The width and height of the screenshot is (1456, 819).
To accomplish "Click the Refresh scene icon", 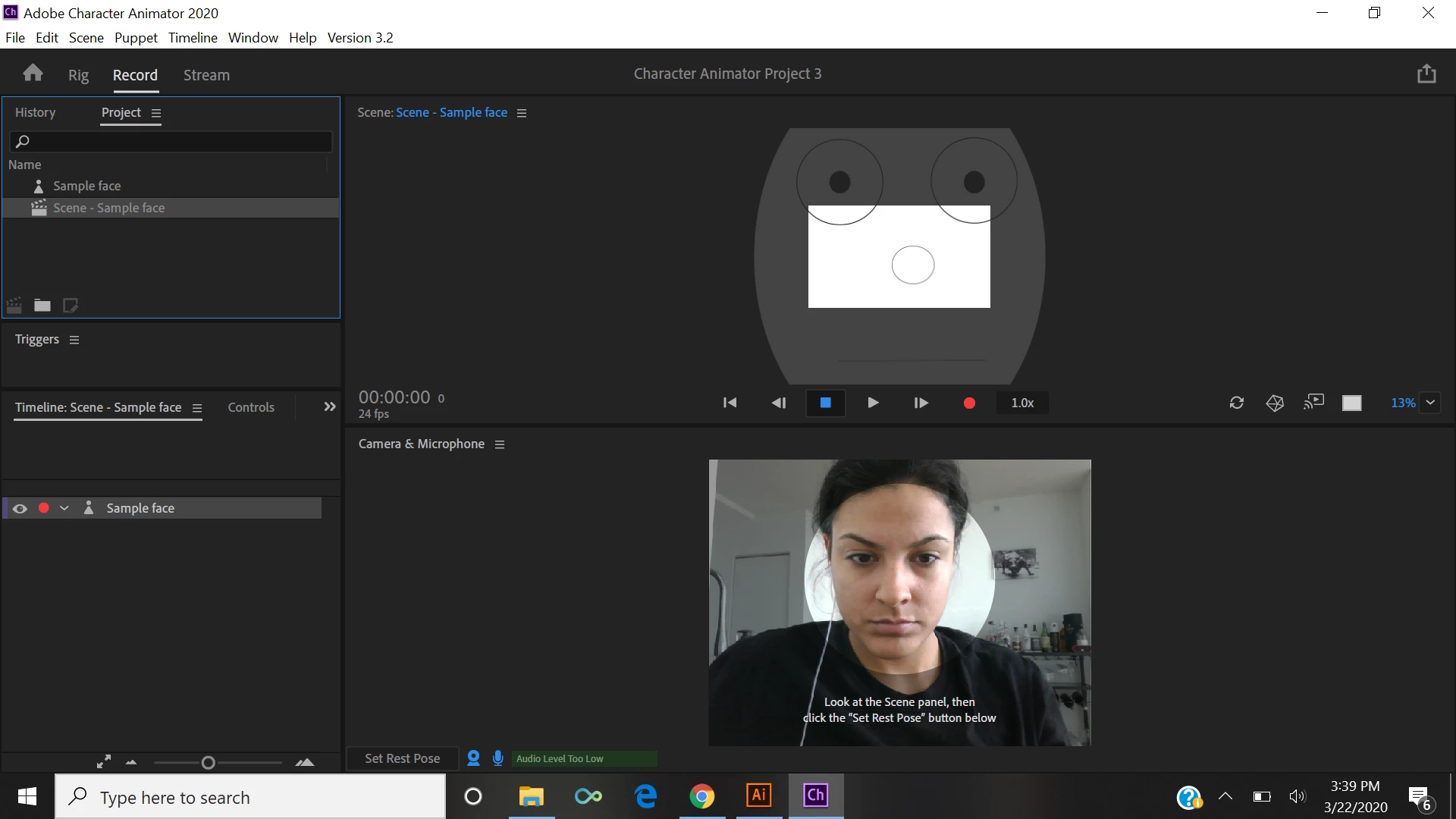I will point(1237,403).
